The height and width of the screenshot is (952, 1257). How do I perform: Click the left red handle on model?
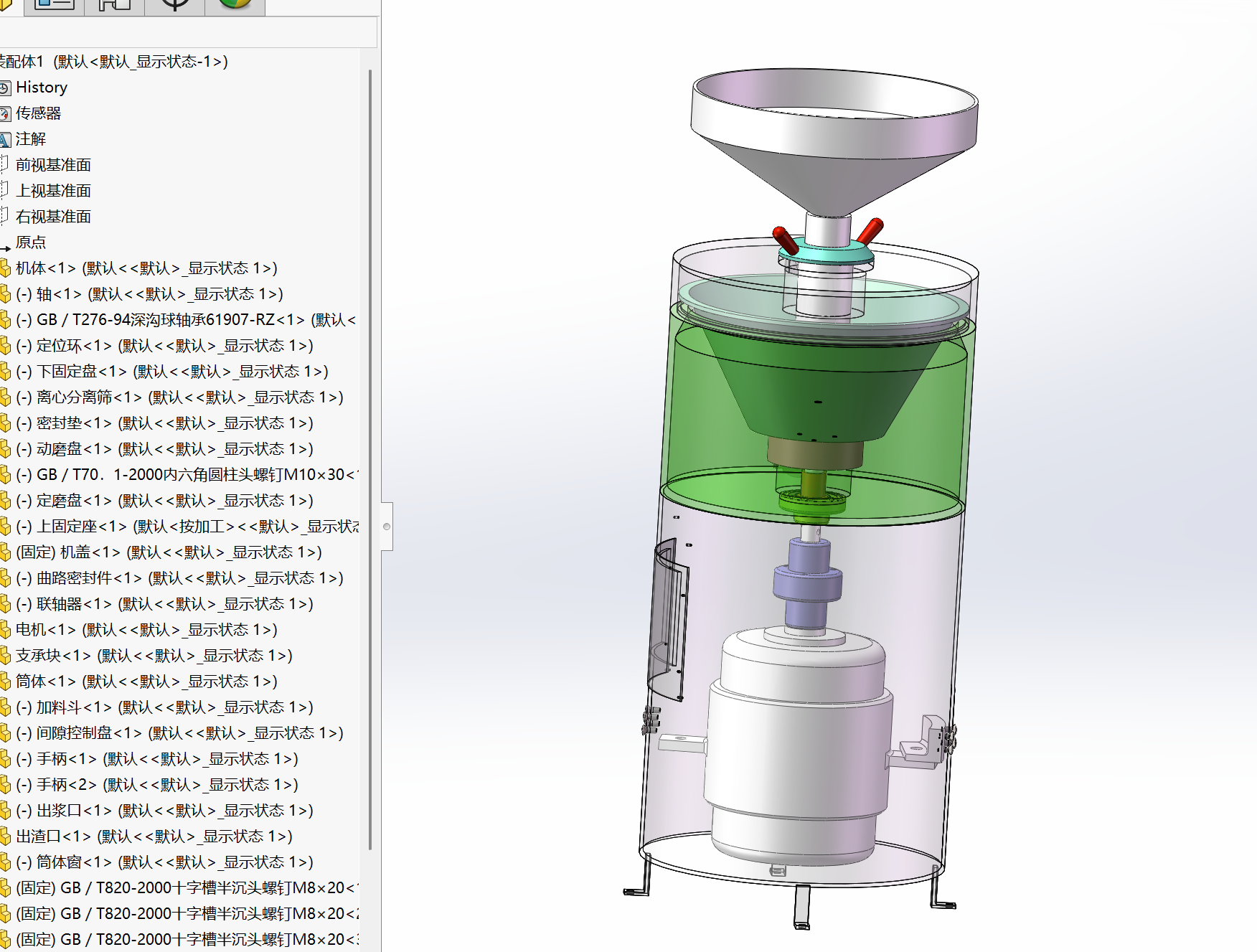[x=784, y=239]
